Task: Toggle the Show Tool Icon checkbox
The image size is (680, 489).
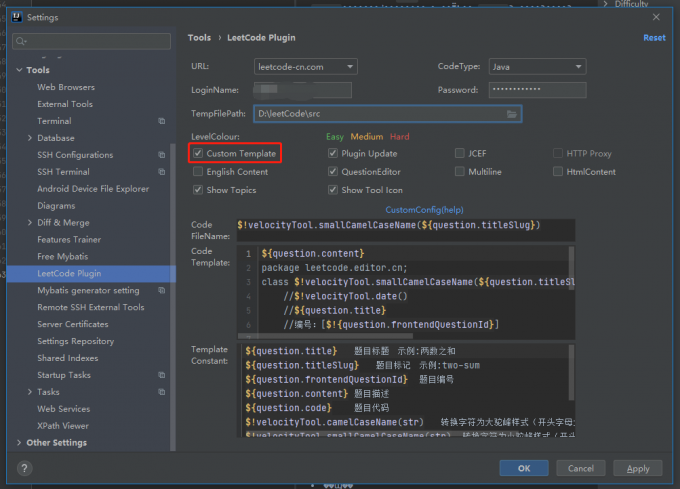Action: point(333,189)
